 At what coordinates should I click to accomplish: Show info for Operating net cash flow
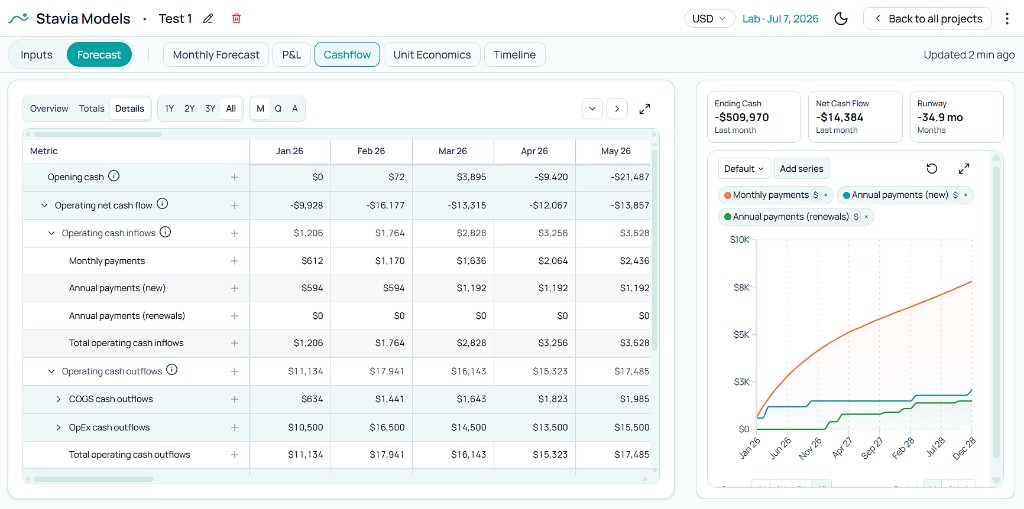[163, 204]
